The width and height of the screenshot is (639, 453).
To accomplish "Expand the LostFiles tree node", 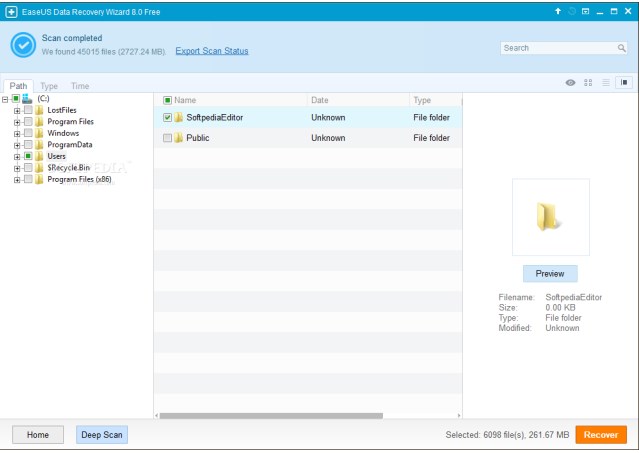I will tap(17, 111).
